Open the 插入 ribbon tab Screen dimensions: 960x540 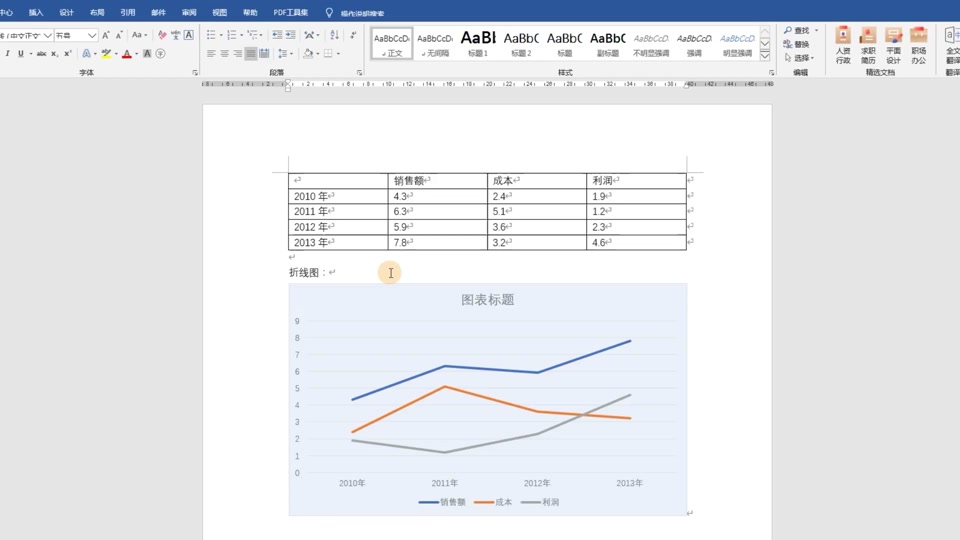[x=36, y=13]
